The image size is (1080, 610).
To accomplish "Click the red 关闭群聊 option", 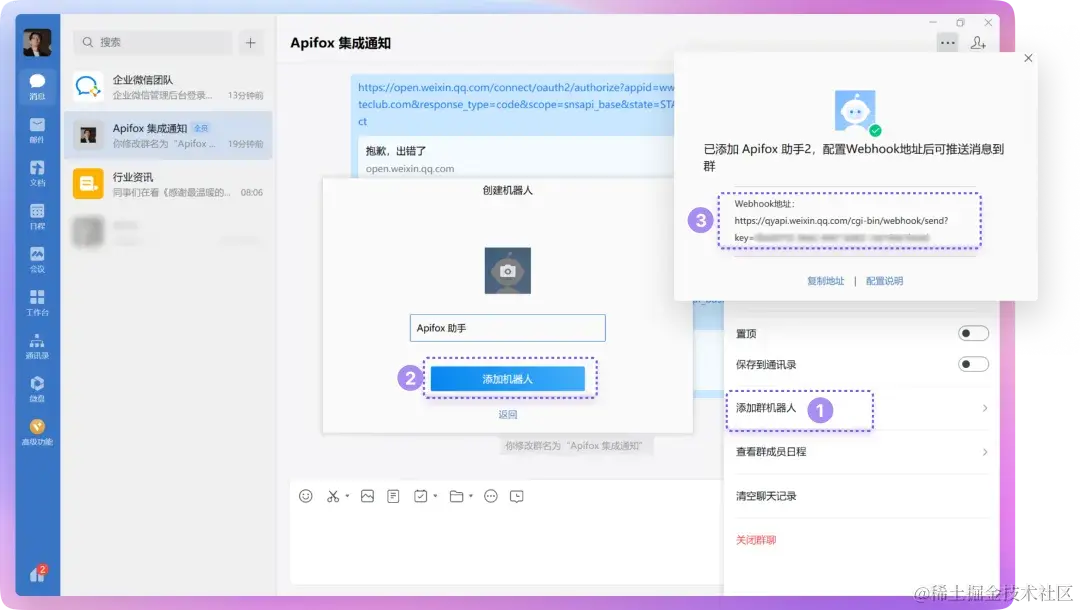I will 756,540.
